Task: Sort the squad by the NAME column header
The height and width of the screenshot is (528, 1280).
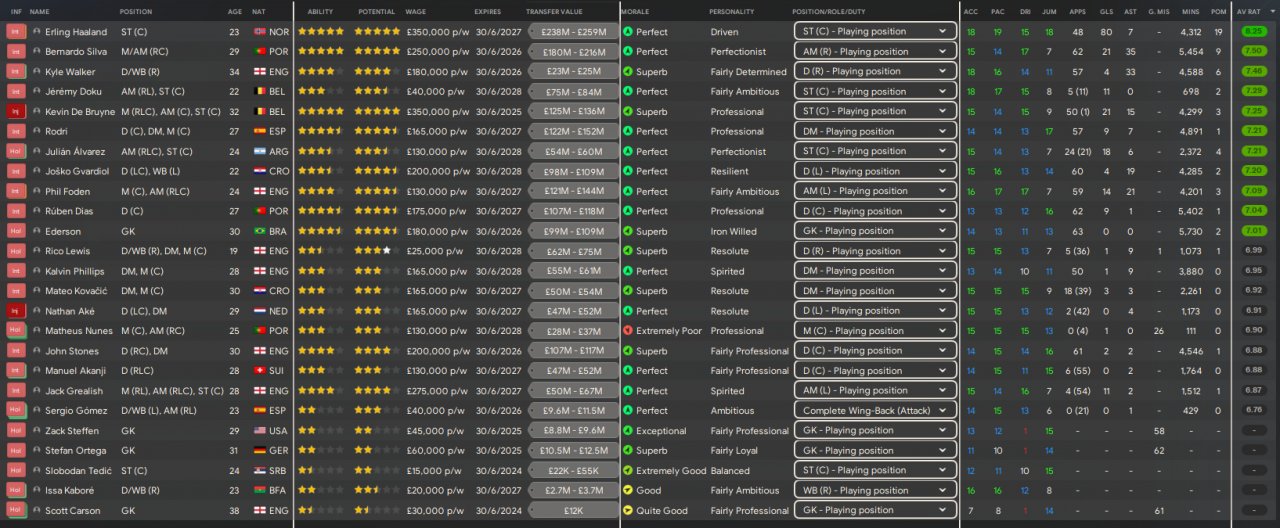Action: pyautogui.click(x=40, y=11)
